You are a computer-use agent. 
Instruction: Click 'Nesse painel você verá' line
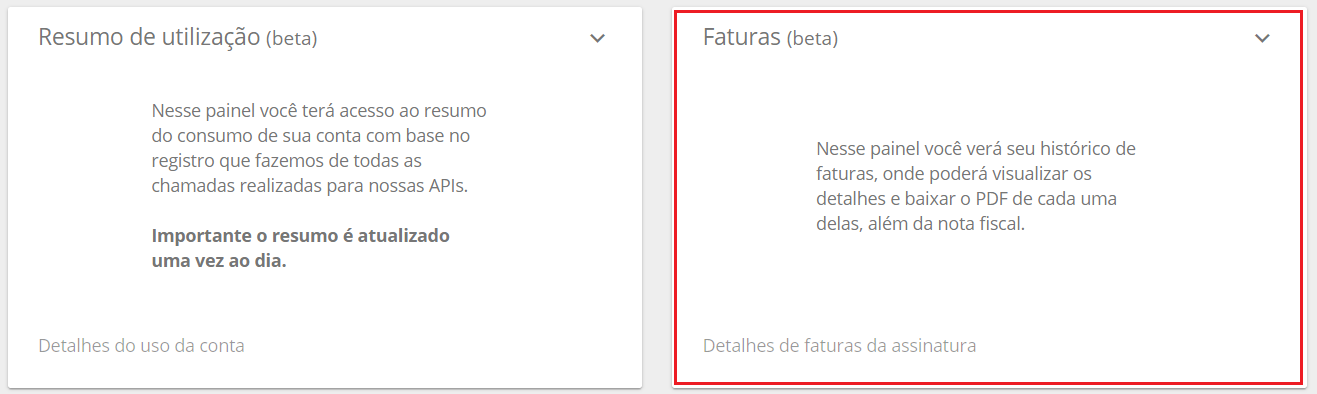976,149
